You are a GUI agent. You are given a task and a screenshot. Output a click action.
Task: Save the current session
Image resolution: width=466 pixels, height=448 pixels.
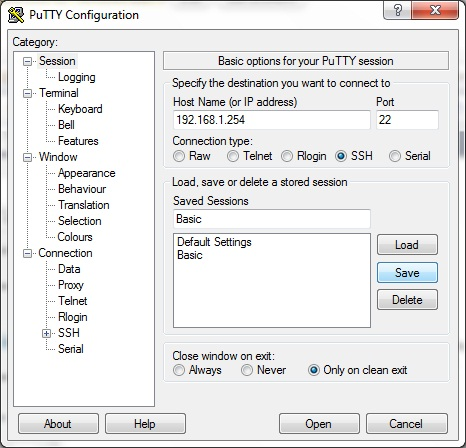[407, 273]
